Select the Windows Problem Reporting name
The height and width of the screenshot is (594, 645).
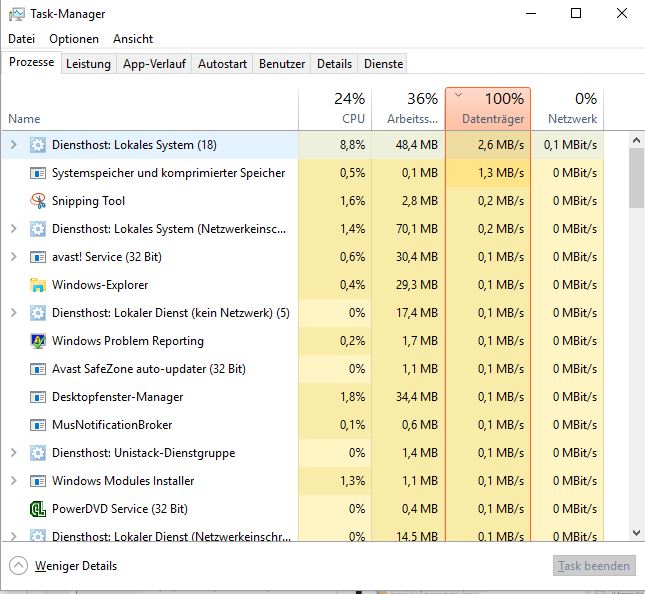(x=128, y=341)
